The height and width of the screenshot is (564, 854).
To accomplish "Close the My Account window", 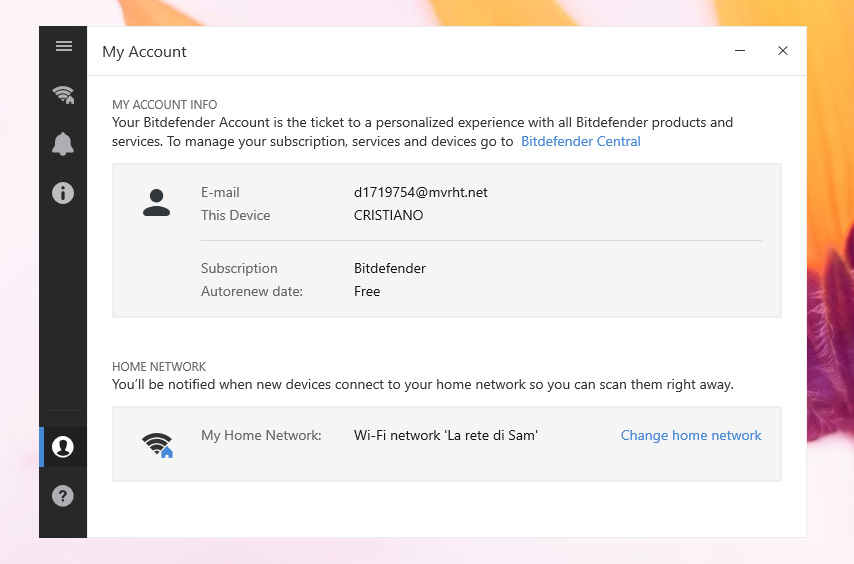I will tap(783, 51).
